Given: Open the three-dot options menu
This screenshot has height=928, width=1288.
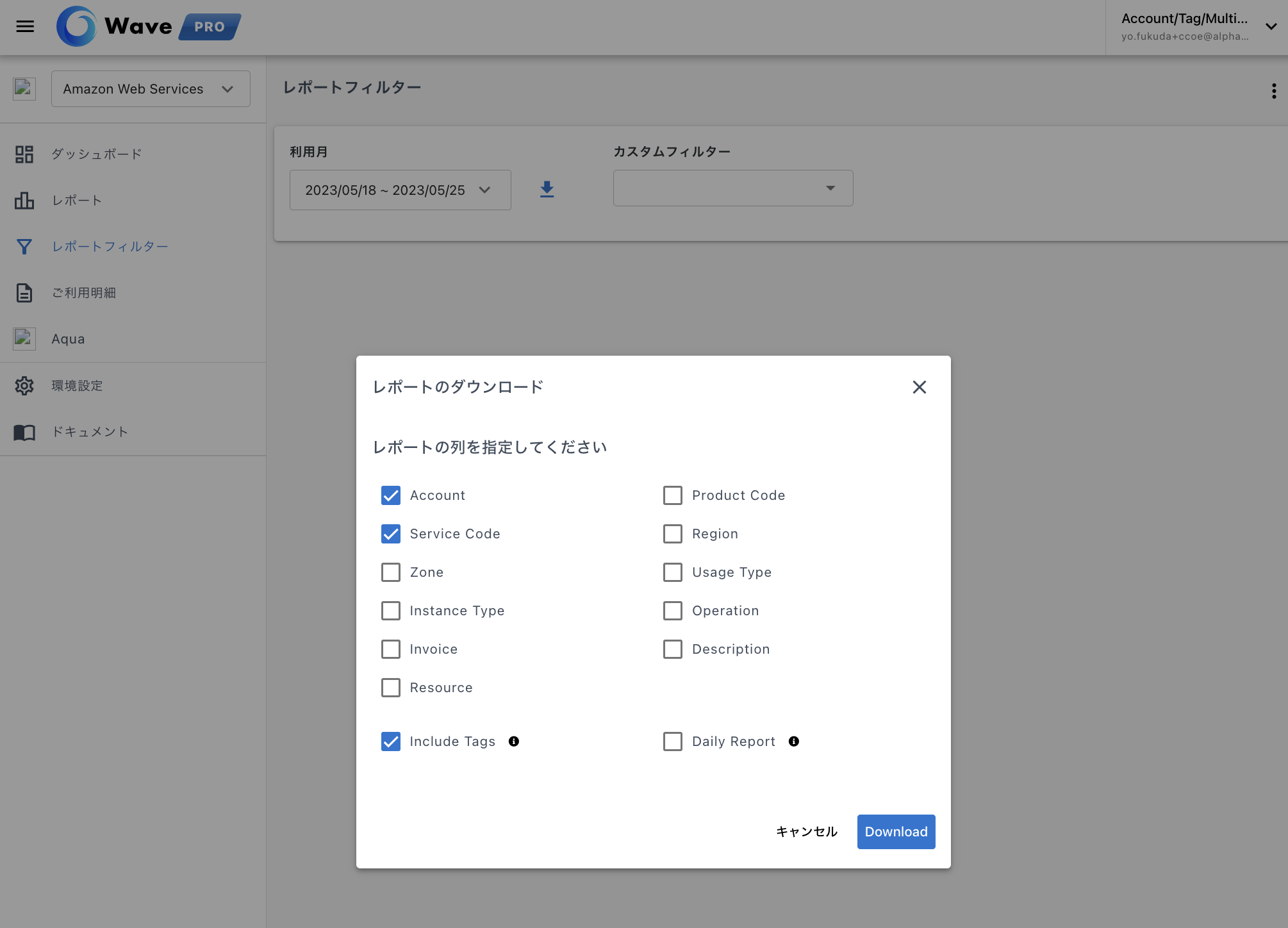Looking at the screenshot, I should (1273, 91).
